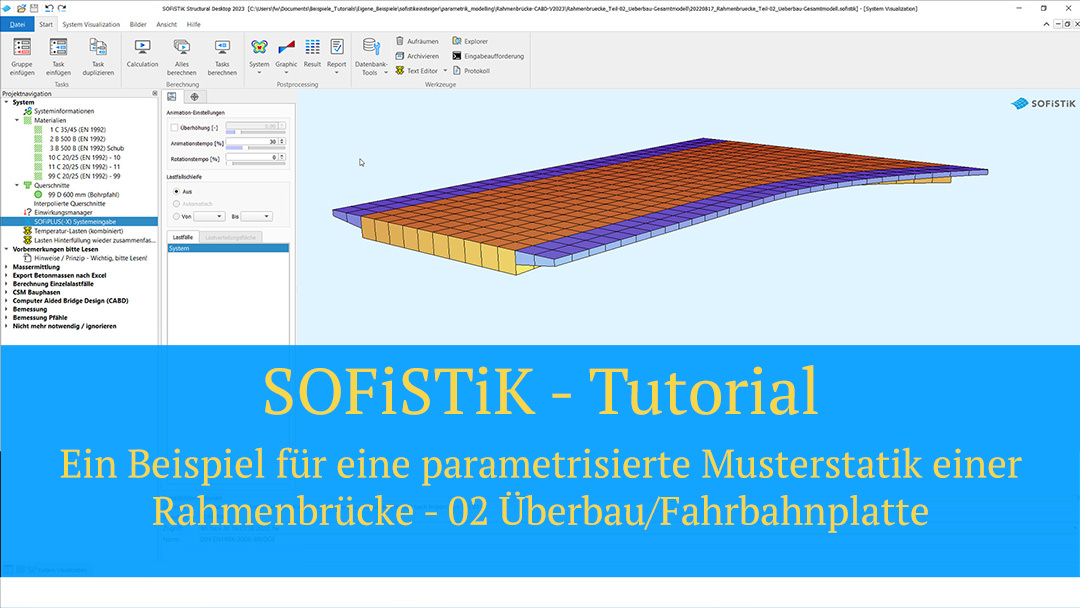Viewport: 1080px width, 608px height.
Task: Click the Archivieren tool
Action: click(400, 56)
